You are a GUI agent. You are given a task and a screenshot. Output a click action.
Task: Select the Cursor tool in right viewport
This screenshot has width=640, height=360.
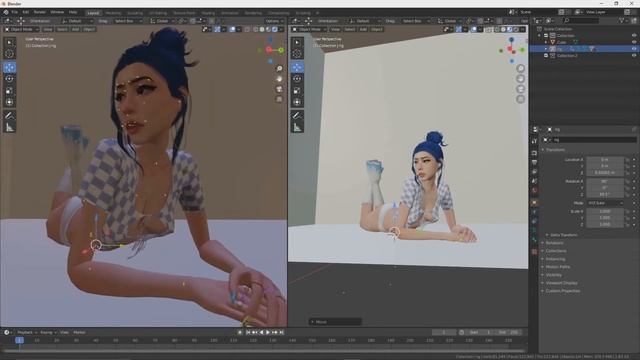[297, 54]
